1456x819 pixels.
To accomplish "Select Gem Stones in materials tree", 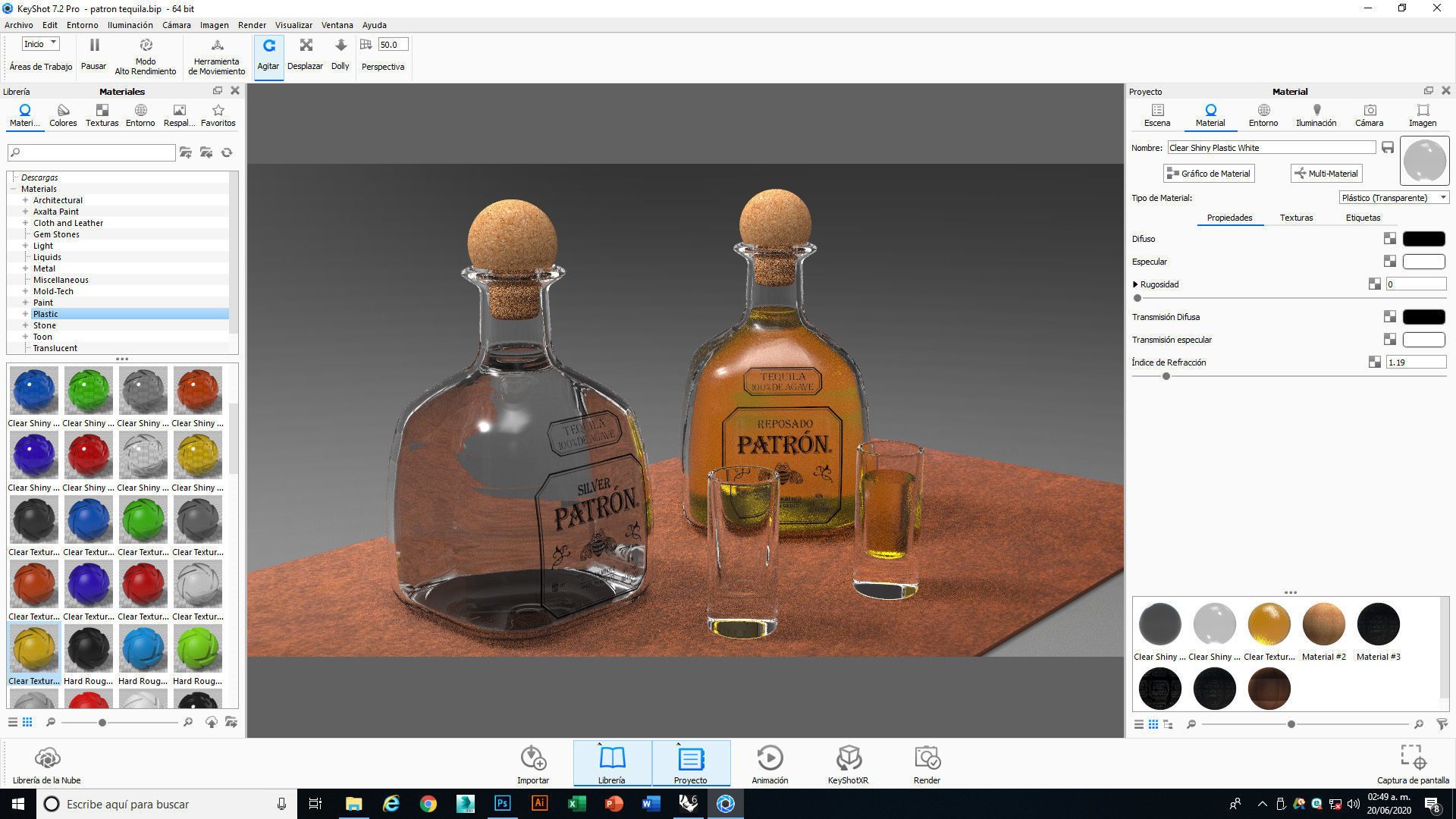I will [x=56, y=234].
